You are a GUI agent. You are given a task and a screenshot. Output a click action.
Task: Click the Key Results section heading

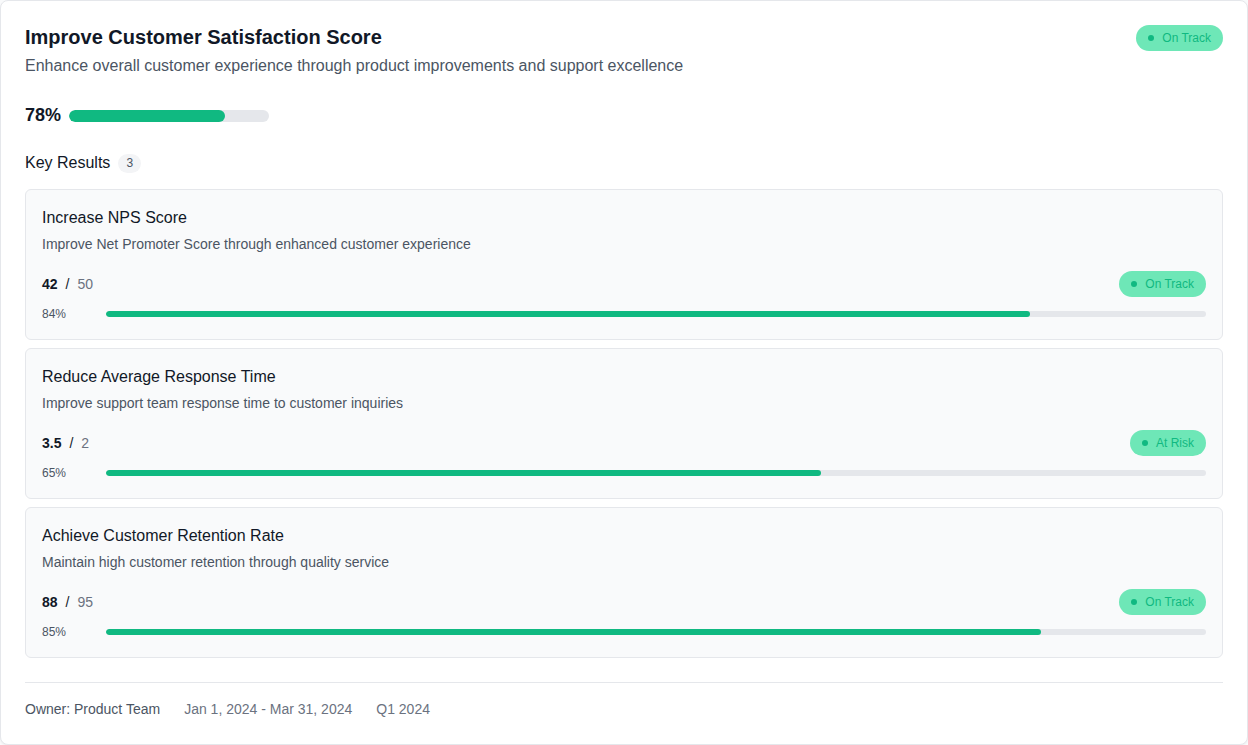[67, 163]
